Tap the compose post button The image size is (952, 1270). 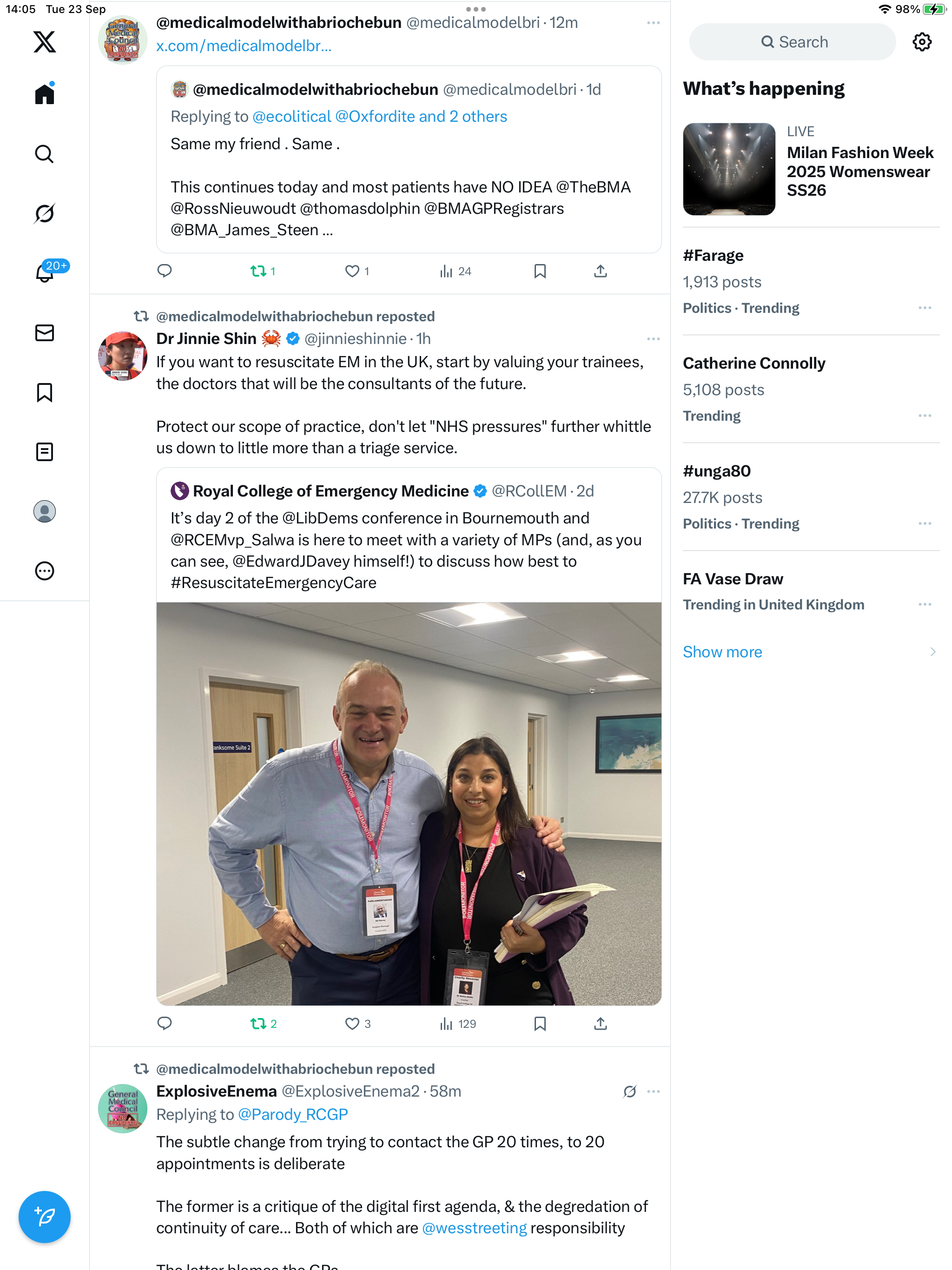(x=44, y=1217)
